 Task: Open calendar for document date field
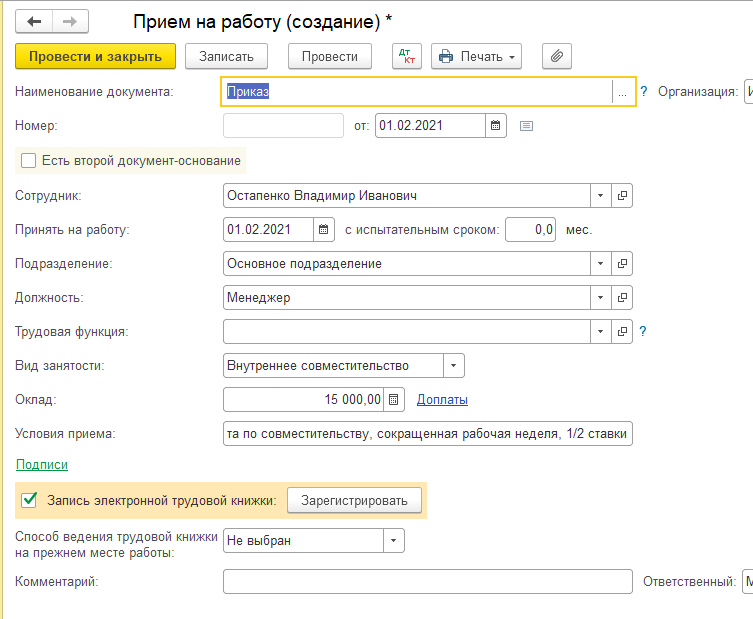(495, 126)
